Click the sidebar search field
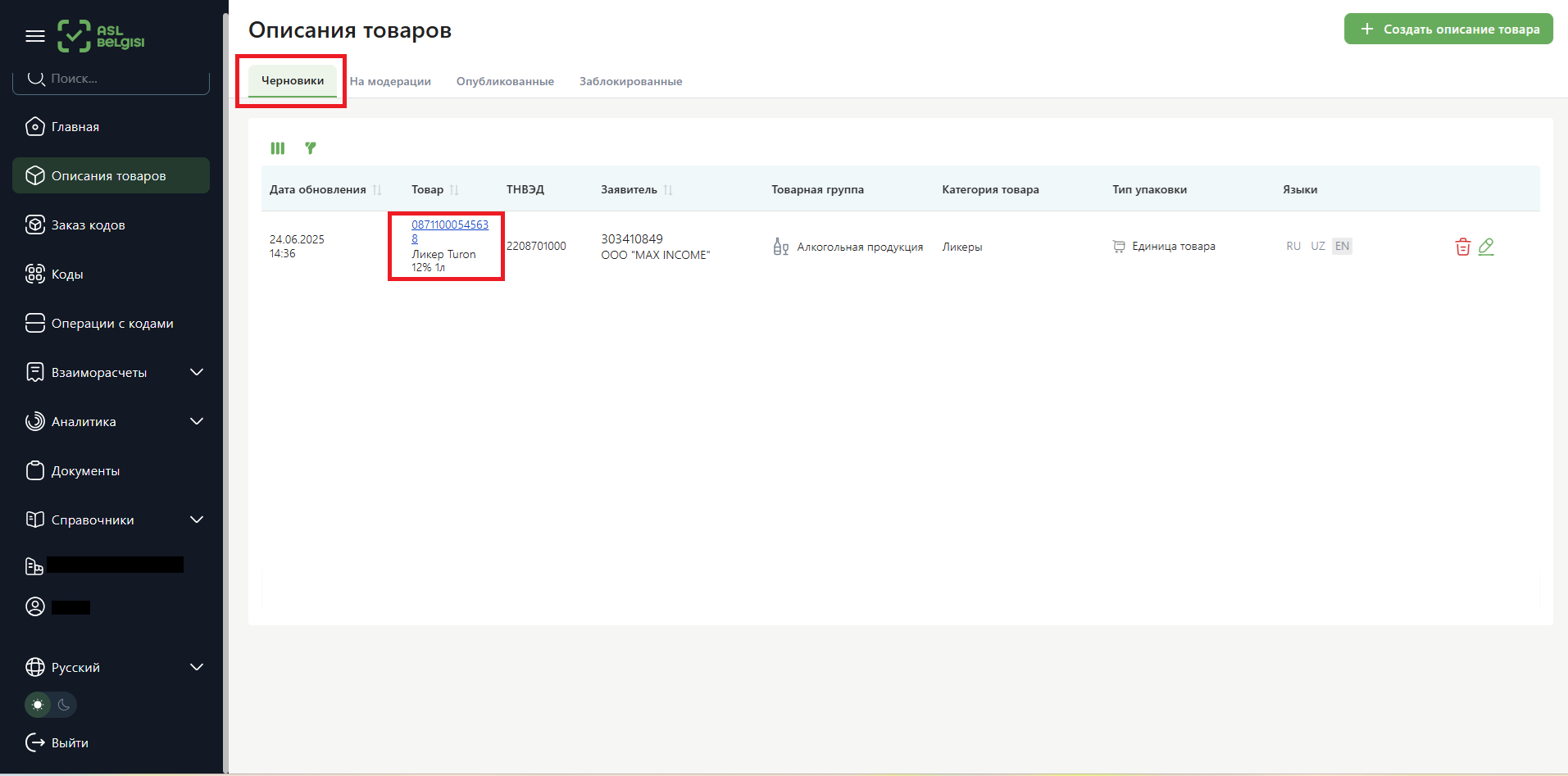 coord(115,79)
